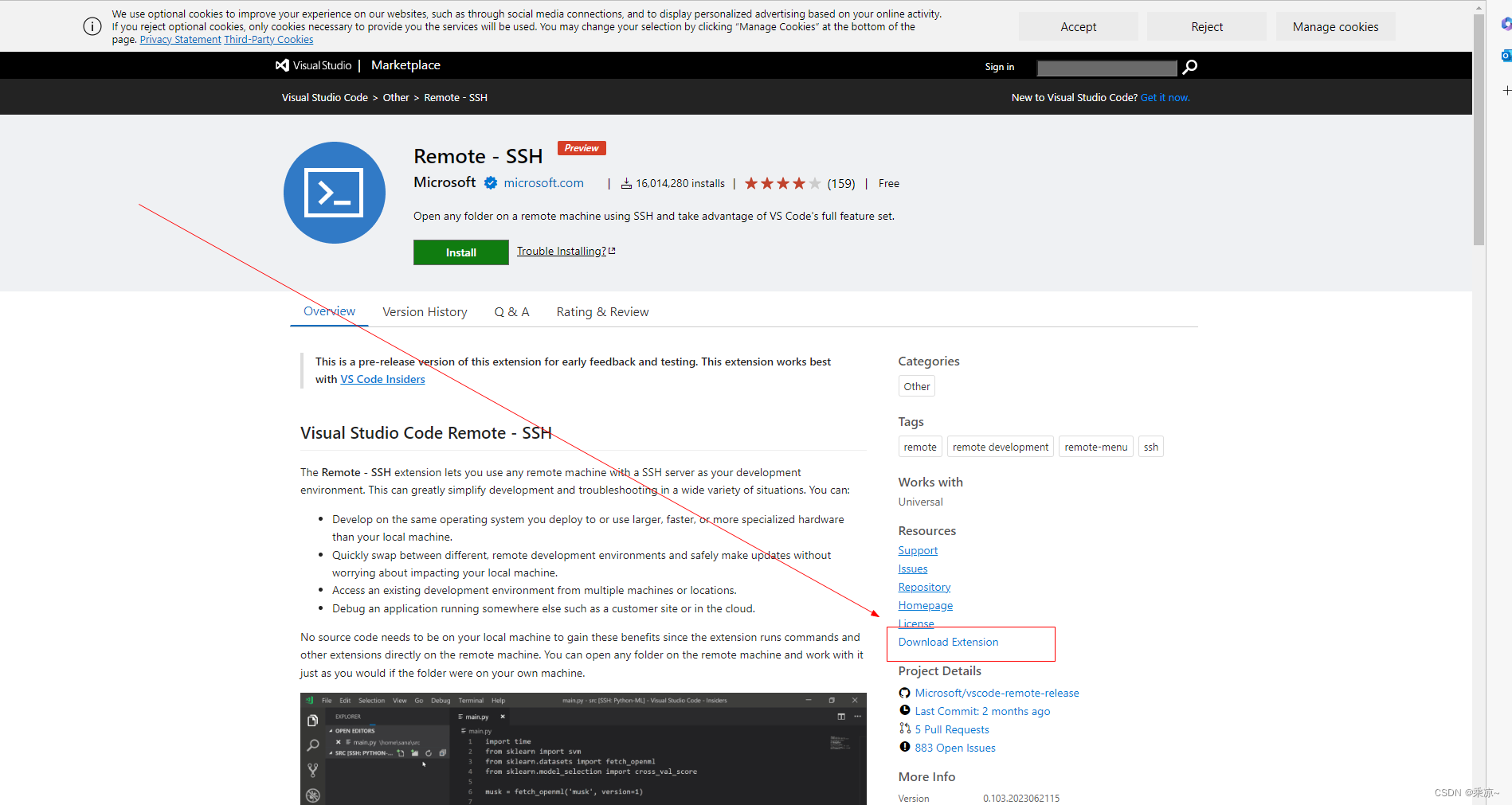This screenshot has width=1512, height=805.
Task: Click the Remote - SSH extension logo
Action: point(335,193)
